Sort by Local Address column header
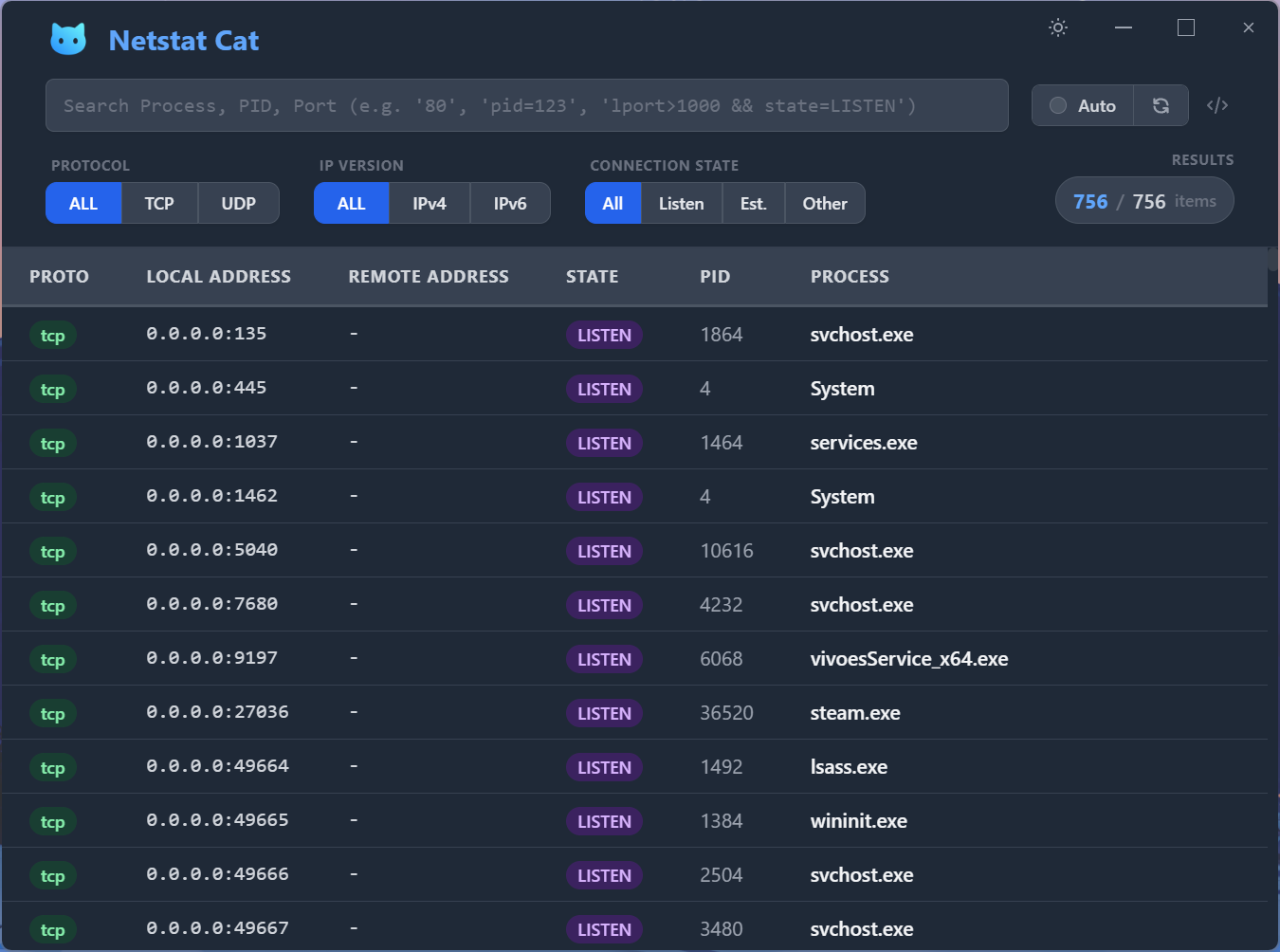The height and width of the screenshot is (952, 1280). tap(218, 276)
